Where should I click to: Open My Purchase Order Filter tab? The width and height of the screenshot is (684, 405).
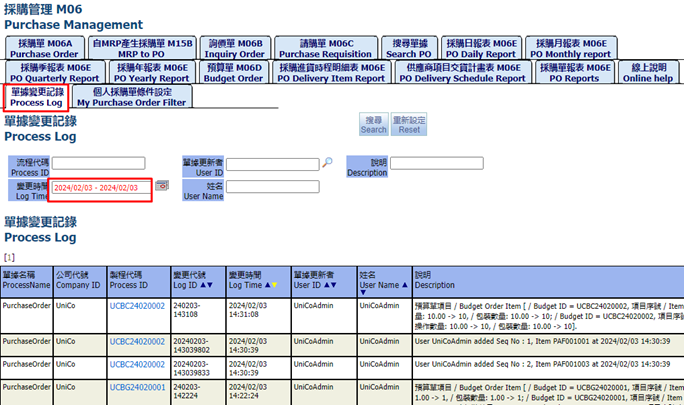[x=132, y=97]
